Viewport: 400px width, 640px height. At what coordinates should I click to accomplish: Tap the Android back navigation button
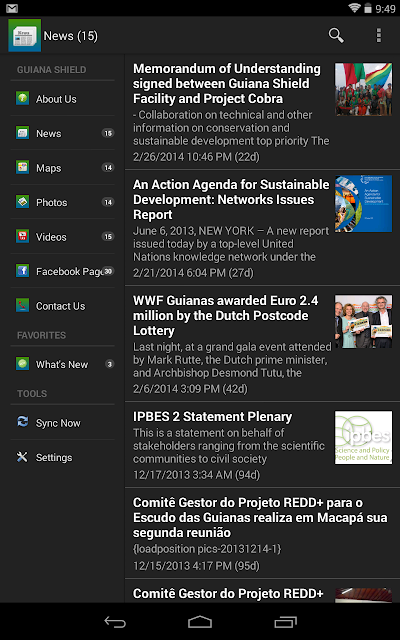pos(115,622)
